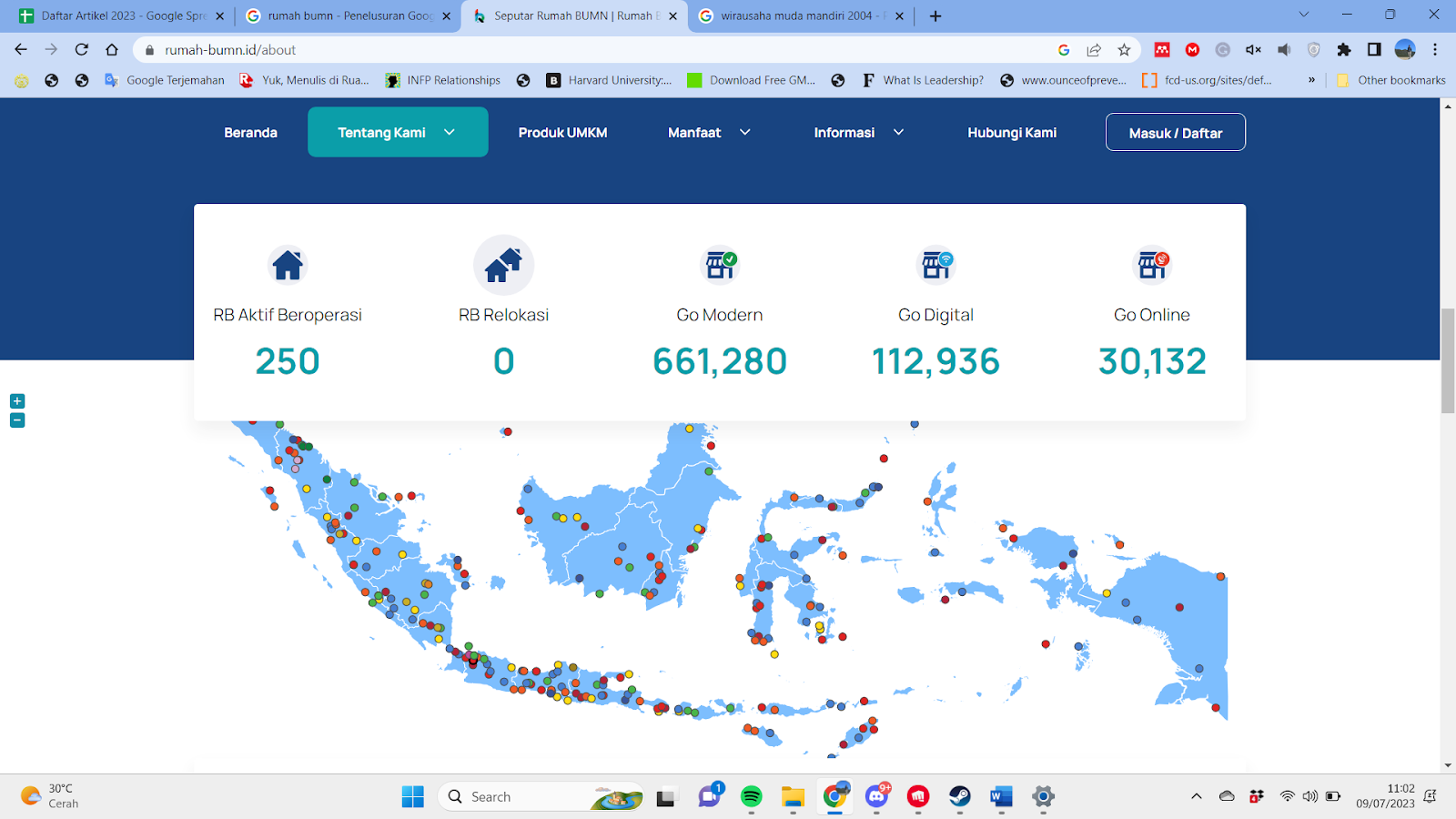Go to the Beranda menu item
The image size is (1456, 819).
(x=250, y=133)
